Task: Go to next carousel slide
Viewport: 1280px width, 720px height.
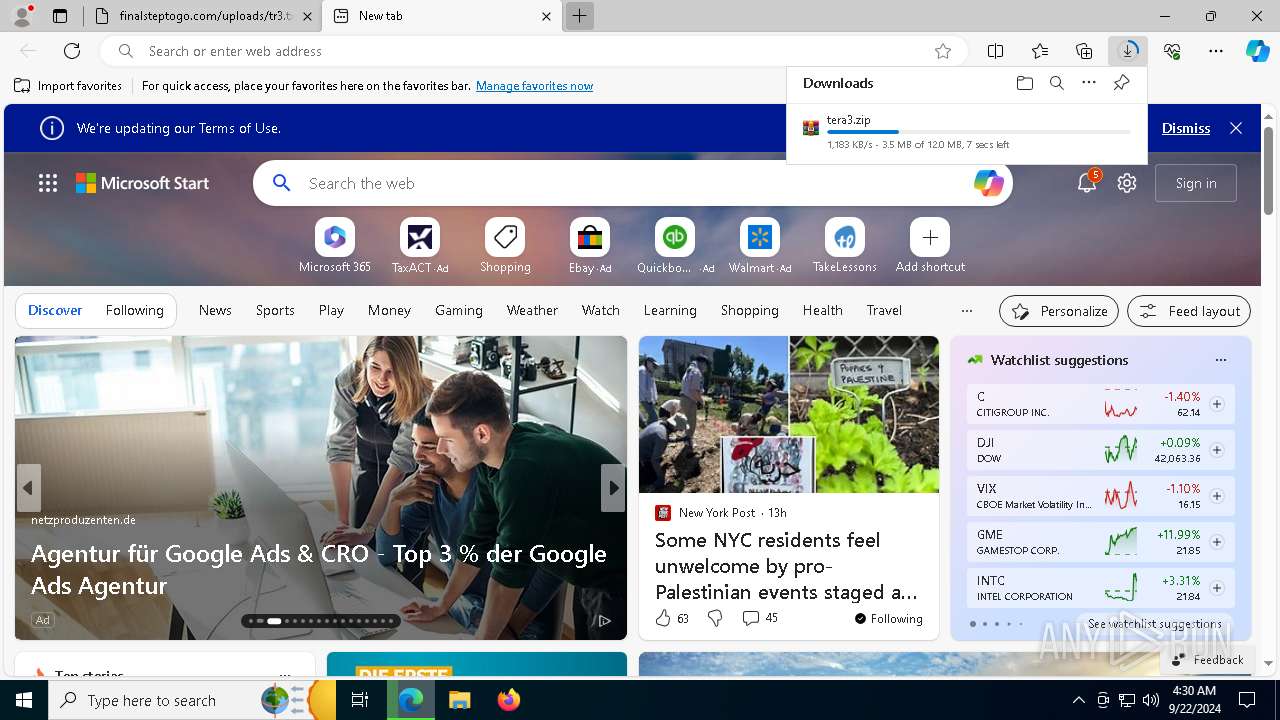Action: click(612, 488)
